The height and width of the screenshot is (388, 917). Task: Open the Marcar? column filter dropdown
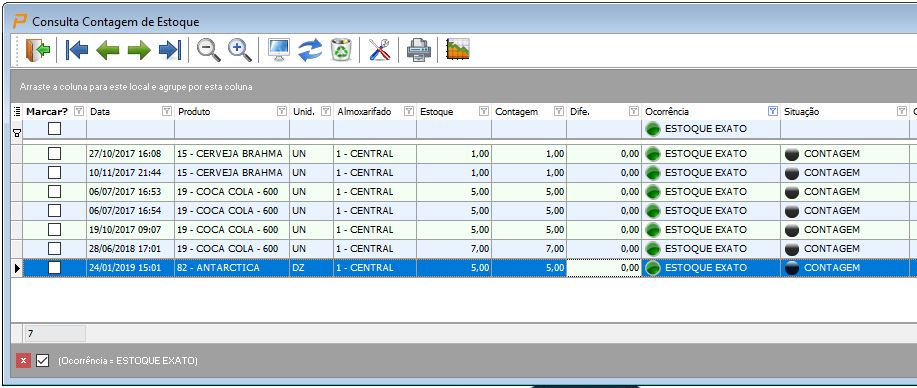80,111
